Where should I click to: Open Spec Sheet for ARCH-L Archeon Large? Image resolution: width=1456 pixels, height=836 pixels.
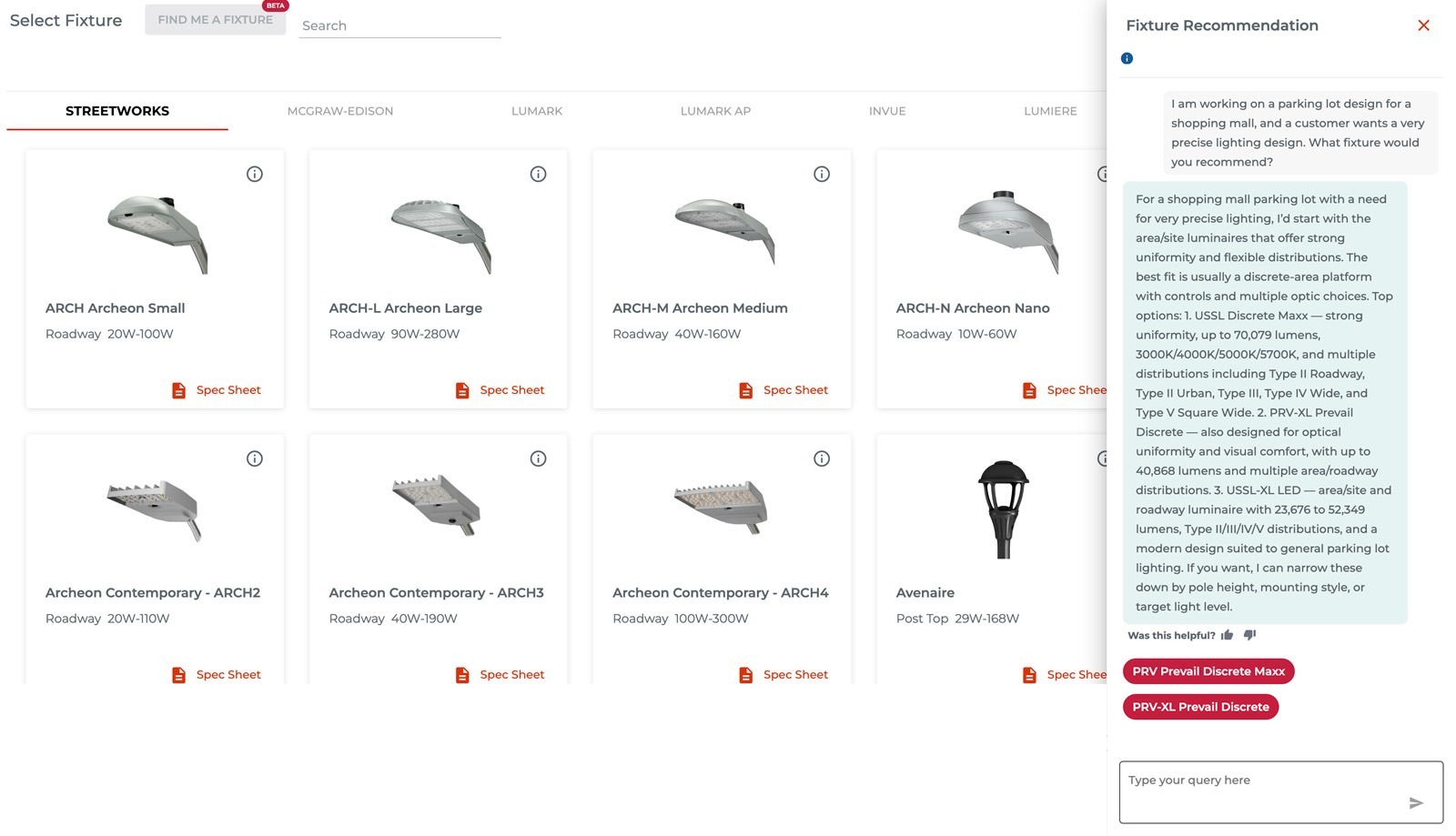(x=500, y=390)
